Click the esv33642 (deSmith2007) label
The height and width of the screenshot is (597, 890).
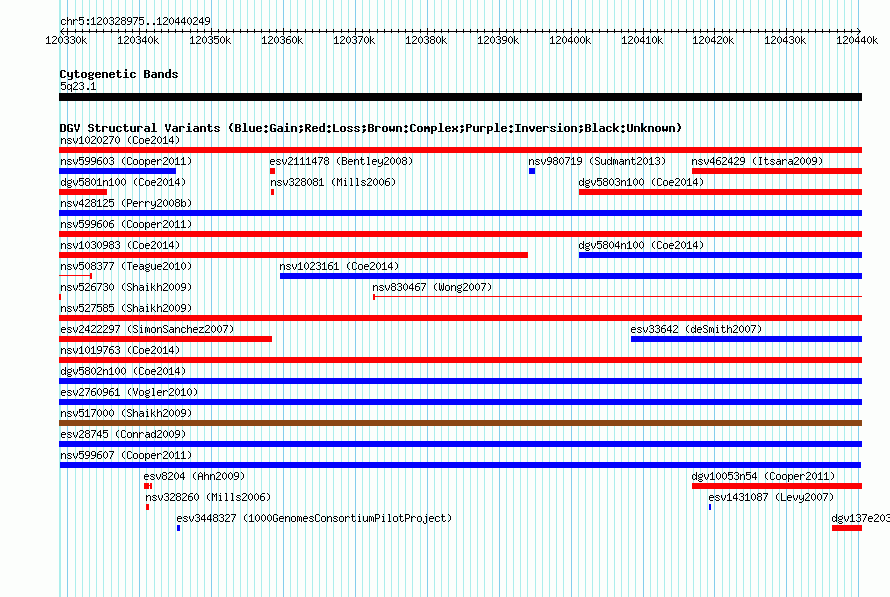coord(696,329)
